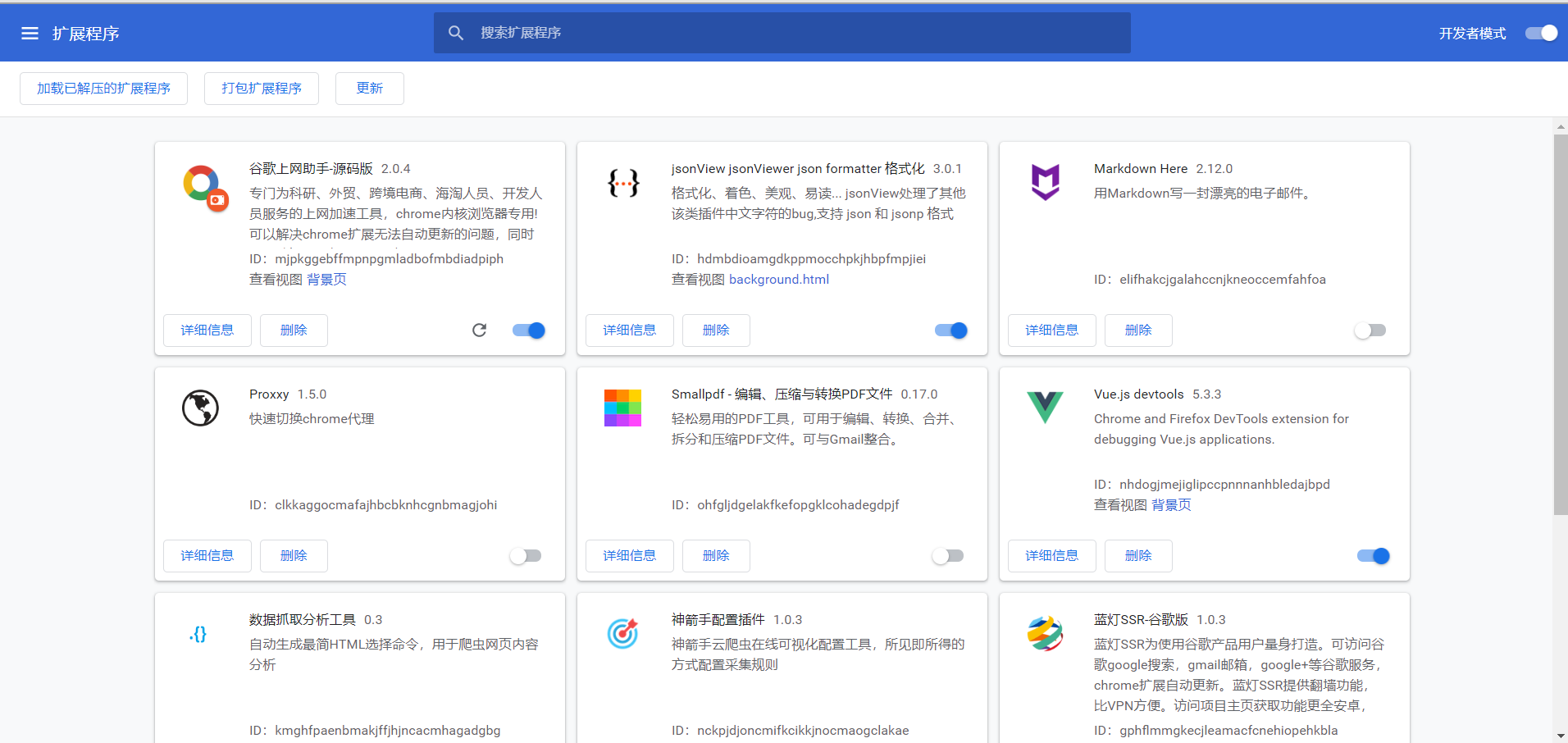The height and width of the screenshot is (743, 1568).
Task: Click the Vue.js devtools logo icon
Action: pos(1045,407)
